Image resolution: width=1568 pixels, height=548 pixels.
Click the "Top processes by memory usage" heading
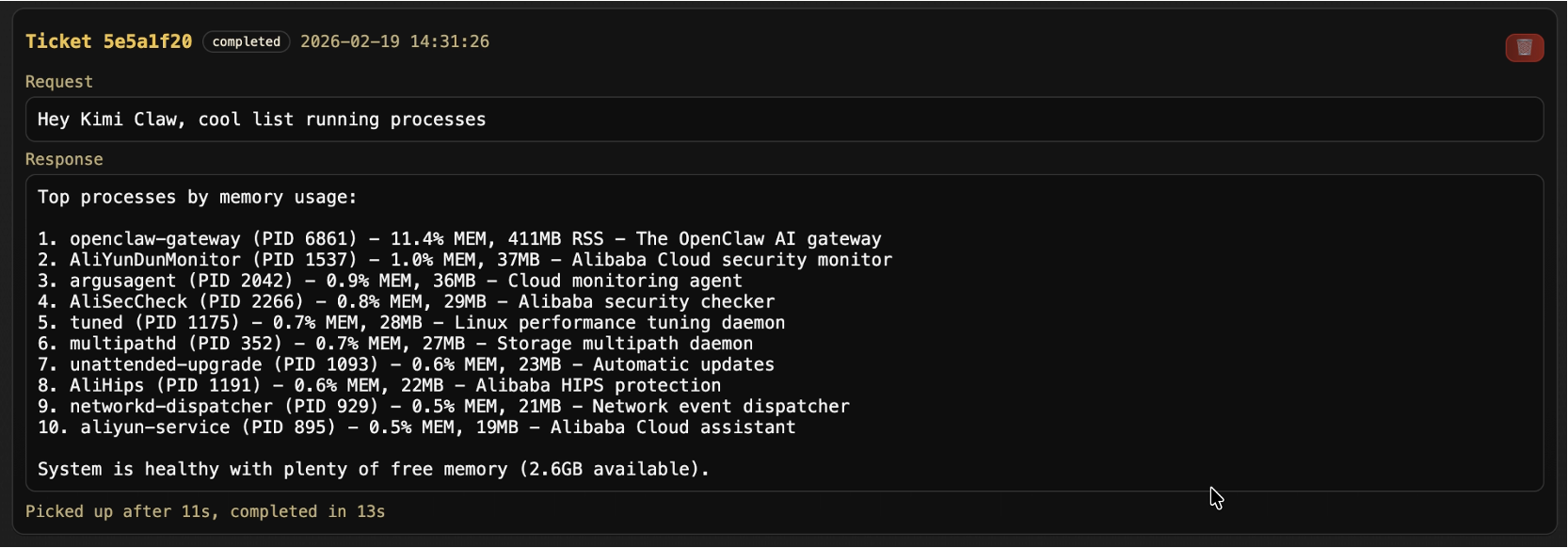click(198, 197)
